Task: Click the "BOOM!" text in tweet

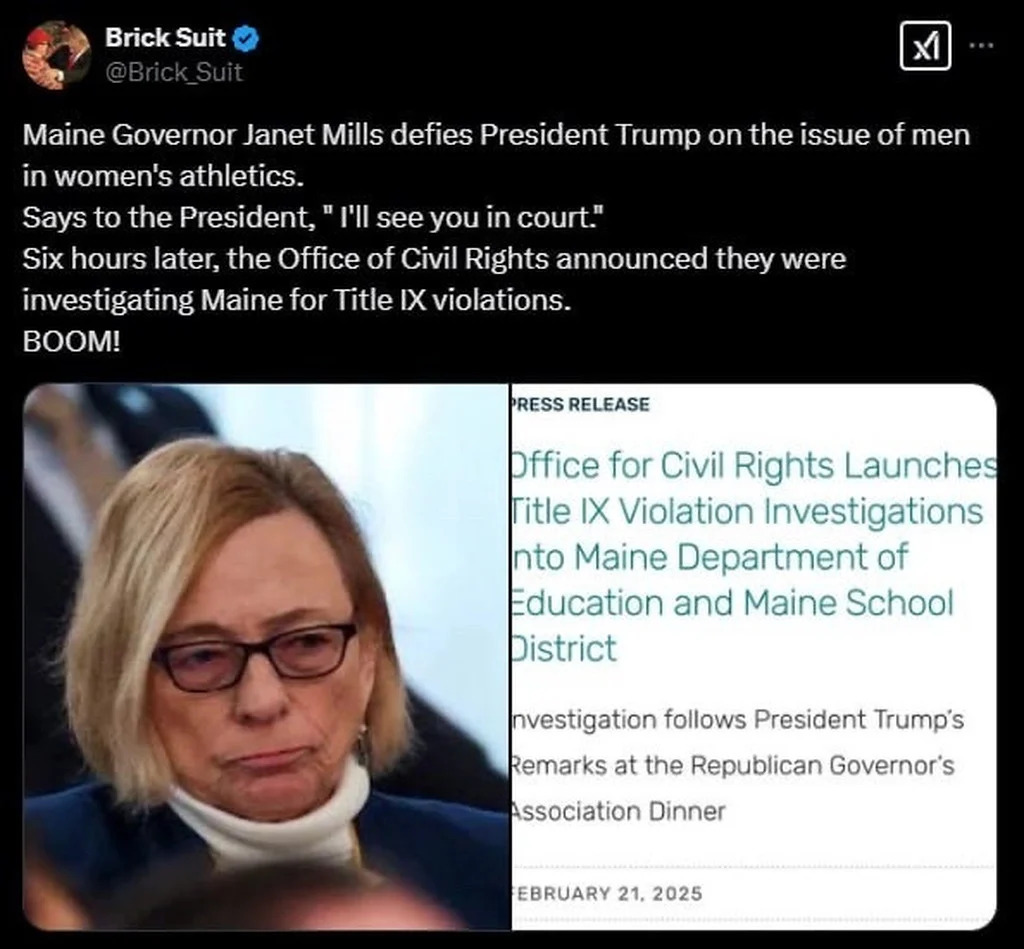Action: click(71, 341)
